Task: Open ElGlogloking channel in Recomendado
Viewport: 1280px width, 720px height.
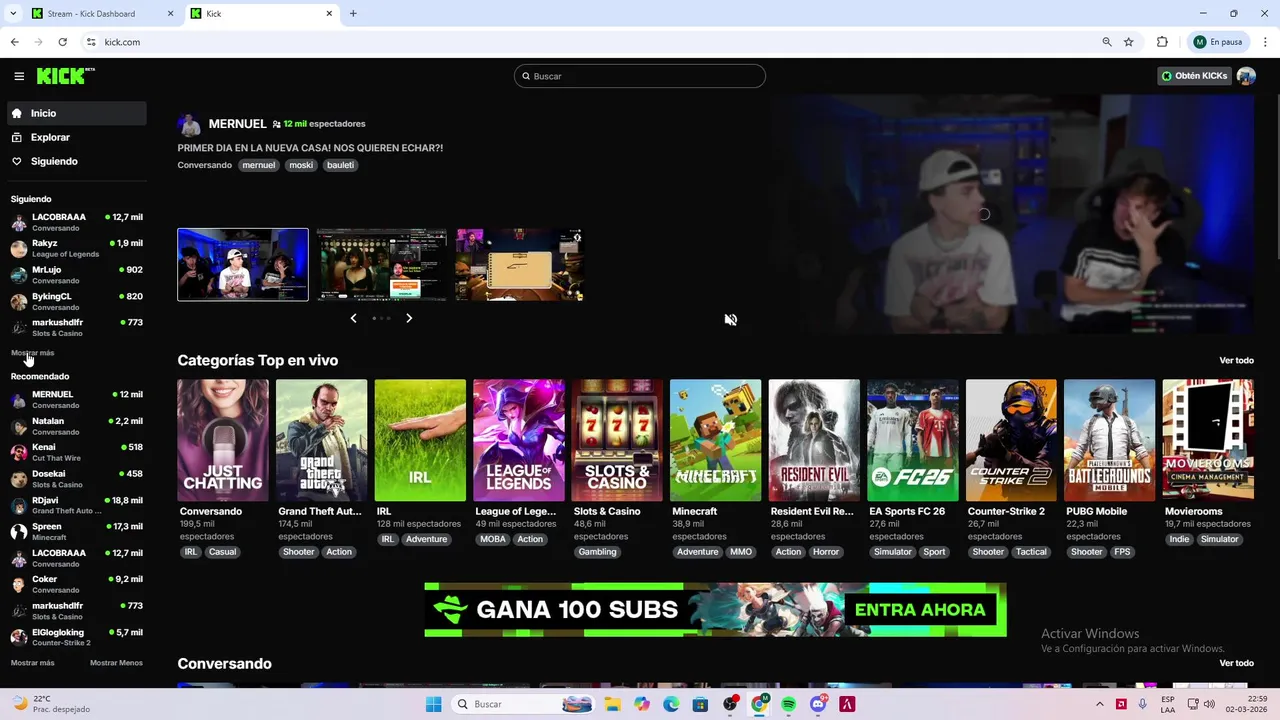Action: [77, 637]
